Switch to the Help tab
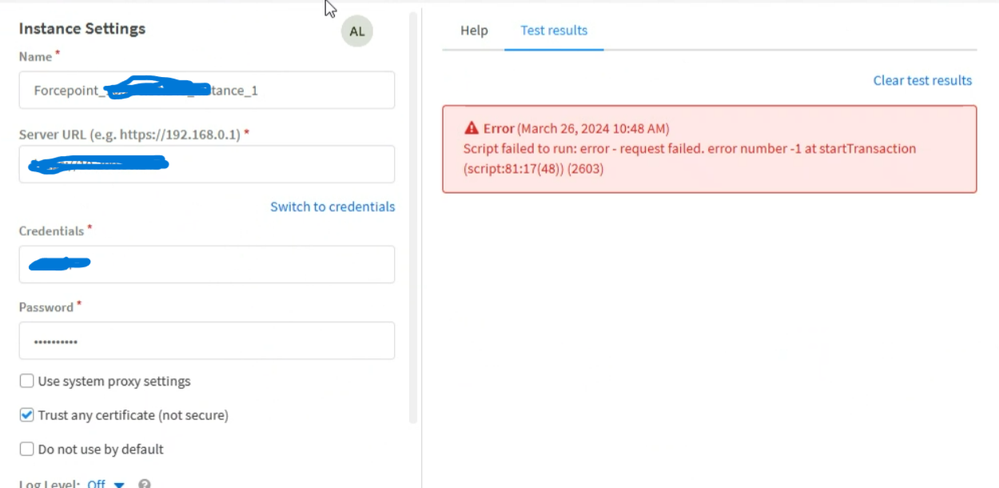 (474, 30)
